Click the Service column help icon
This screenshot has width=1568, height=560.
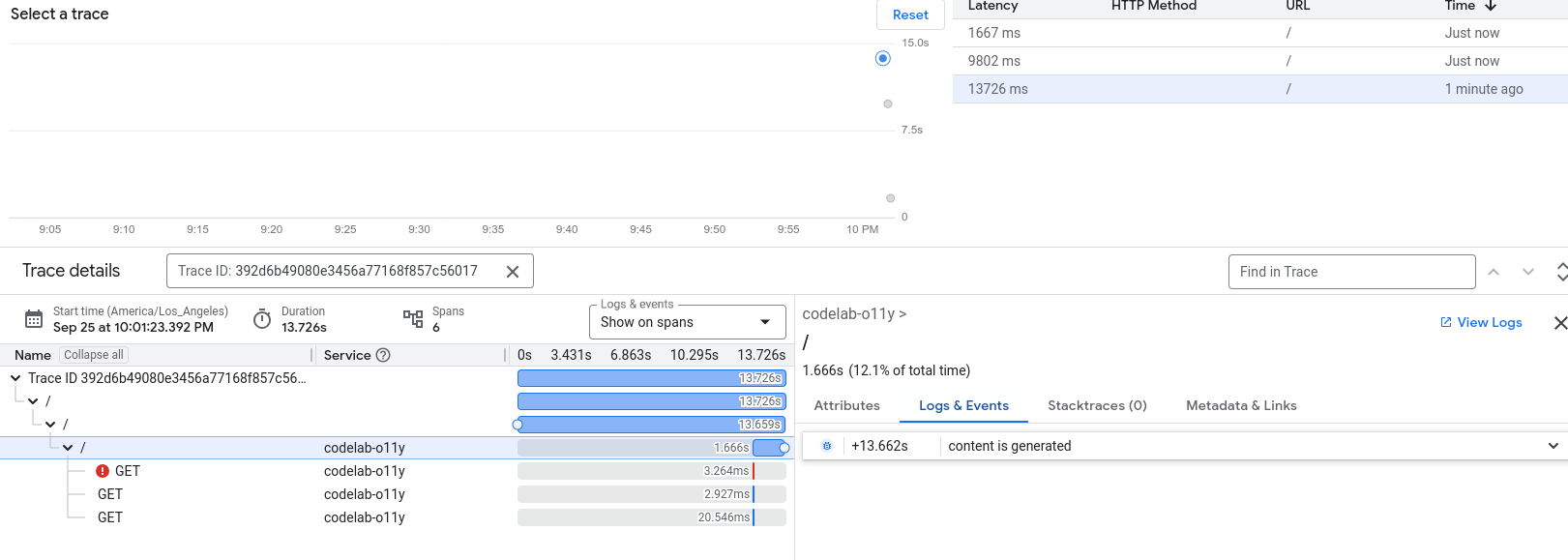(x=383, y=355)
